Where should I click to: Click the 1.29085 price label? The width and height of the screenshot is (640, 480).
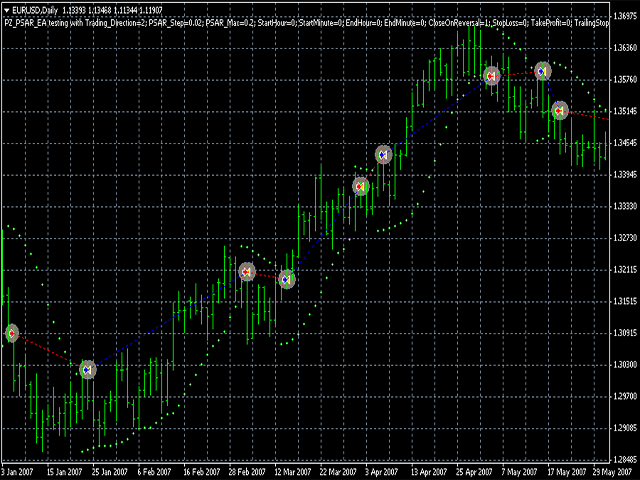tap(625, 428)
